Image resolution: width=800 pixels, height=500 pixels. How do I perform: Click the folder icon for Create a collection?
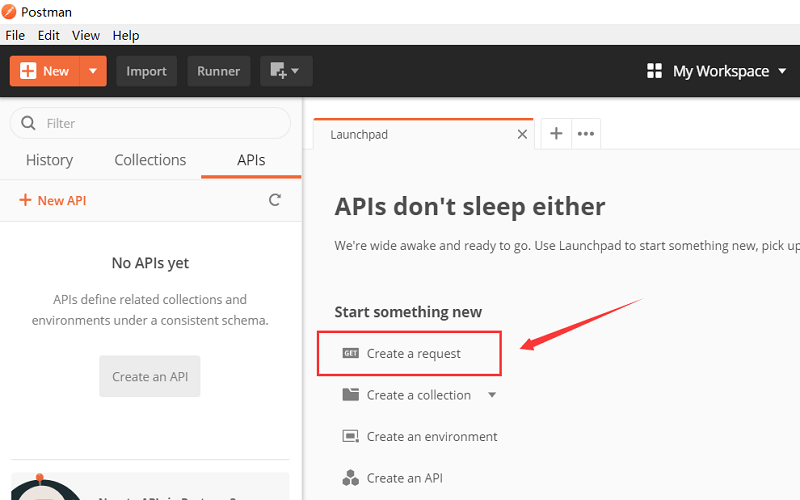pyautogui.click(x=350, y=395)
